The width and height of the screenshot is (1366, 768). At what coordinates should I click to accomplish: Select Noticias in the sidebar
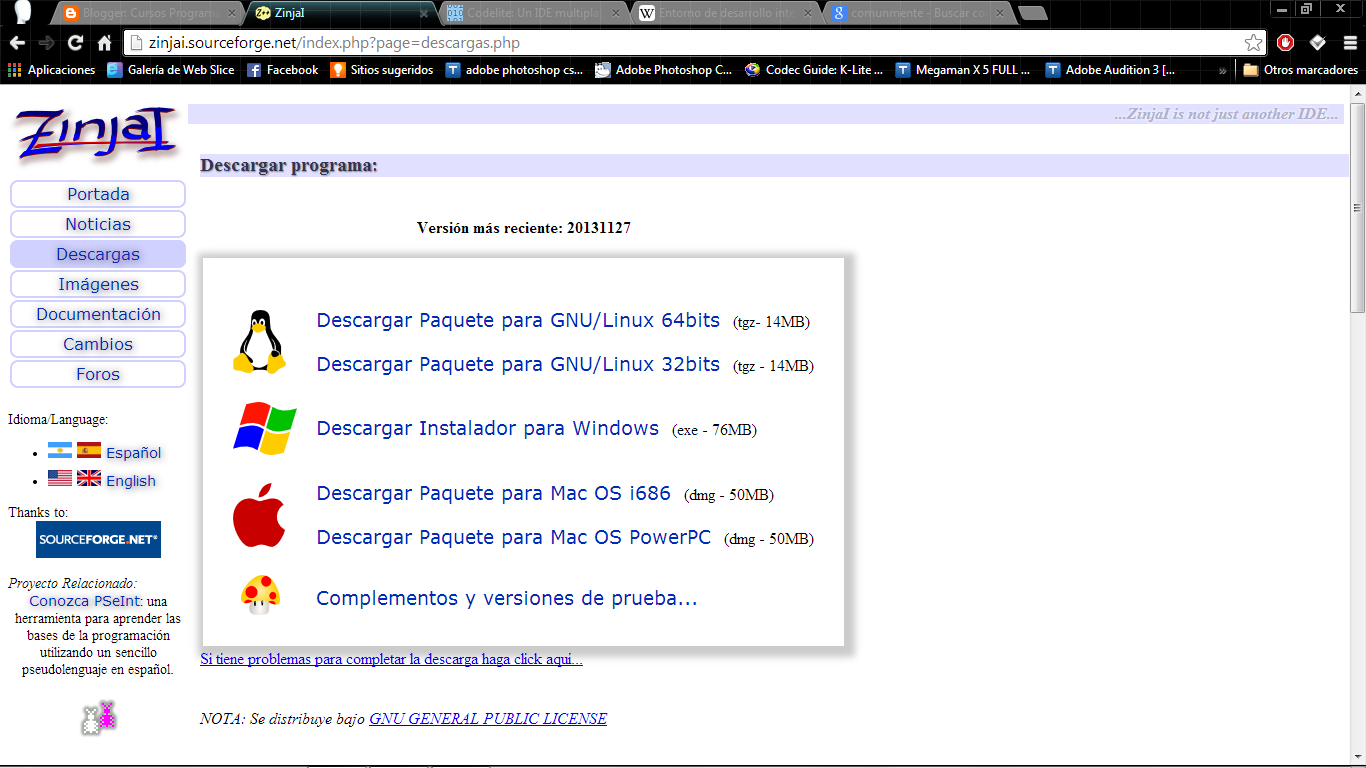coord(97,224)
